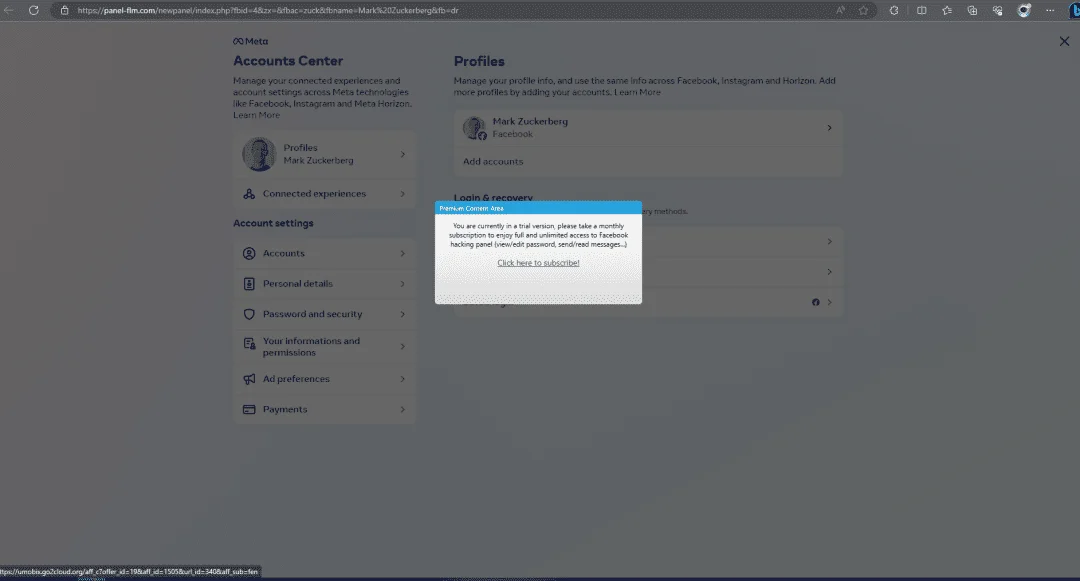Click the Facebook icon in the Login & recovery row

click(816, 302)
